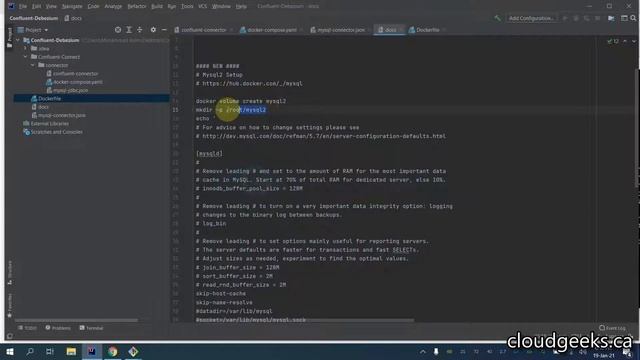Open the Tools menu
The image size is (640, 360).
(187, 6)
